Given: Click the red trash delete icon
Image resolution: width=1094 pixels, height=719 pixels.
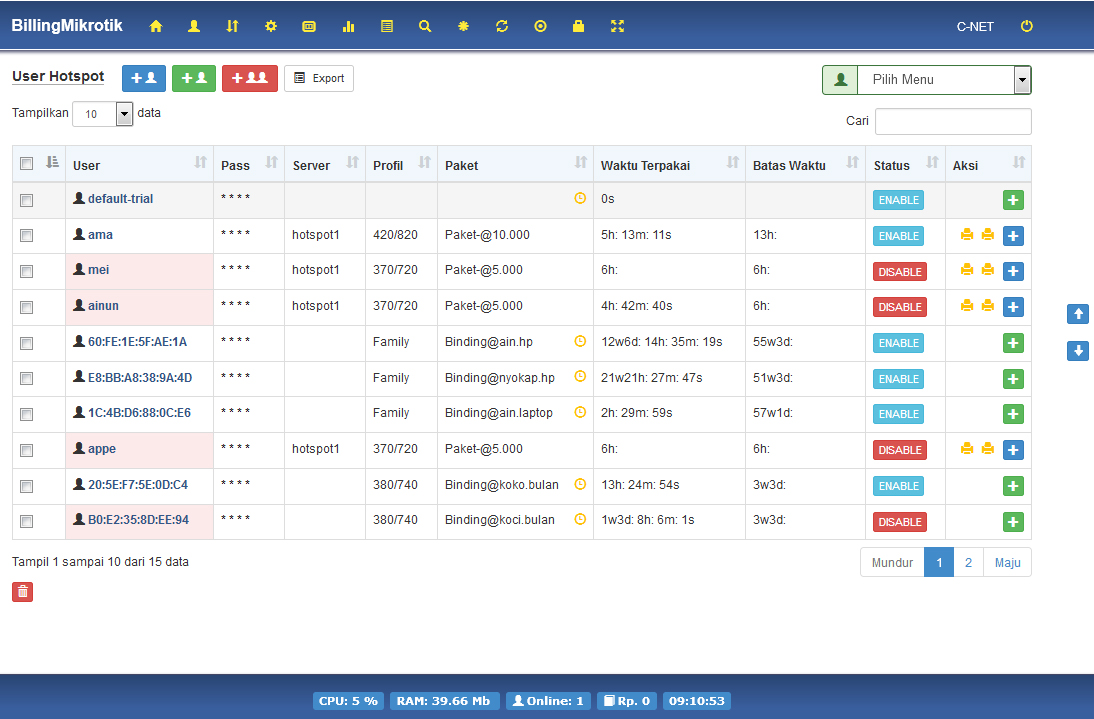Looking at the screenshot, I should (23, 591).
